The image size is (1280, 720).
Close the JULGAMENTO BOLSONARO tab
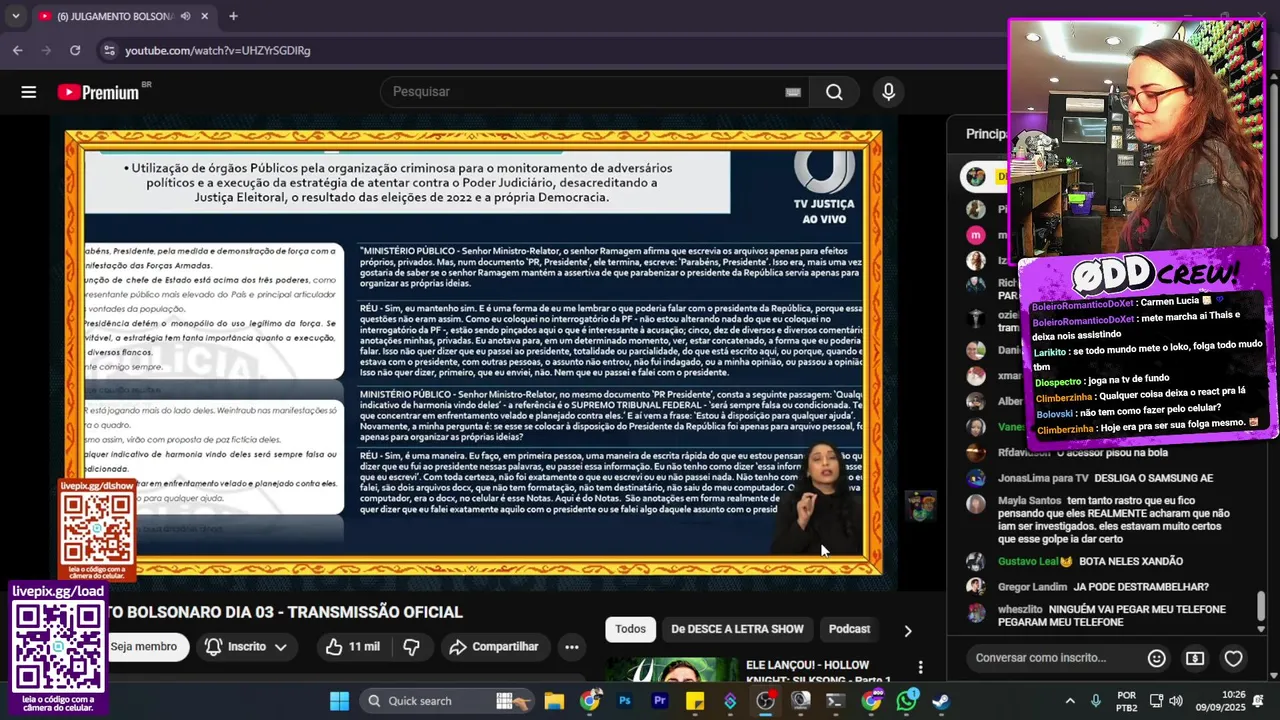coord(205,16)
